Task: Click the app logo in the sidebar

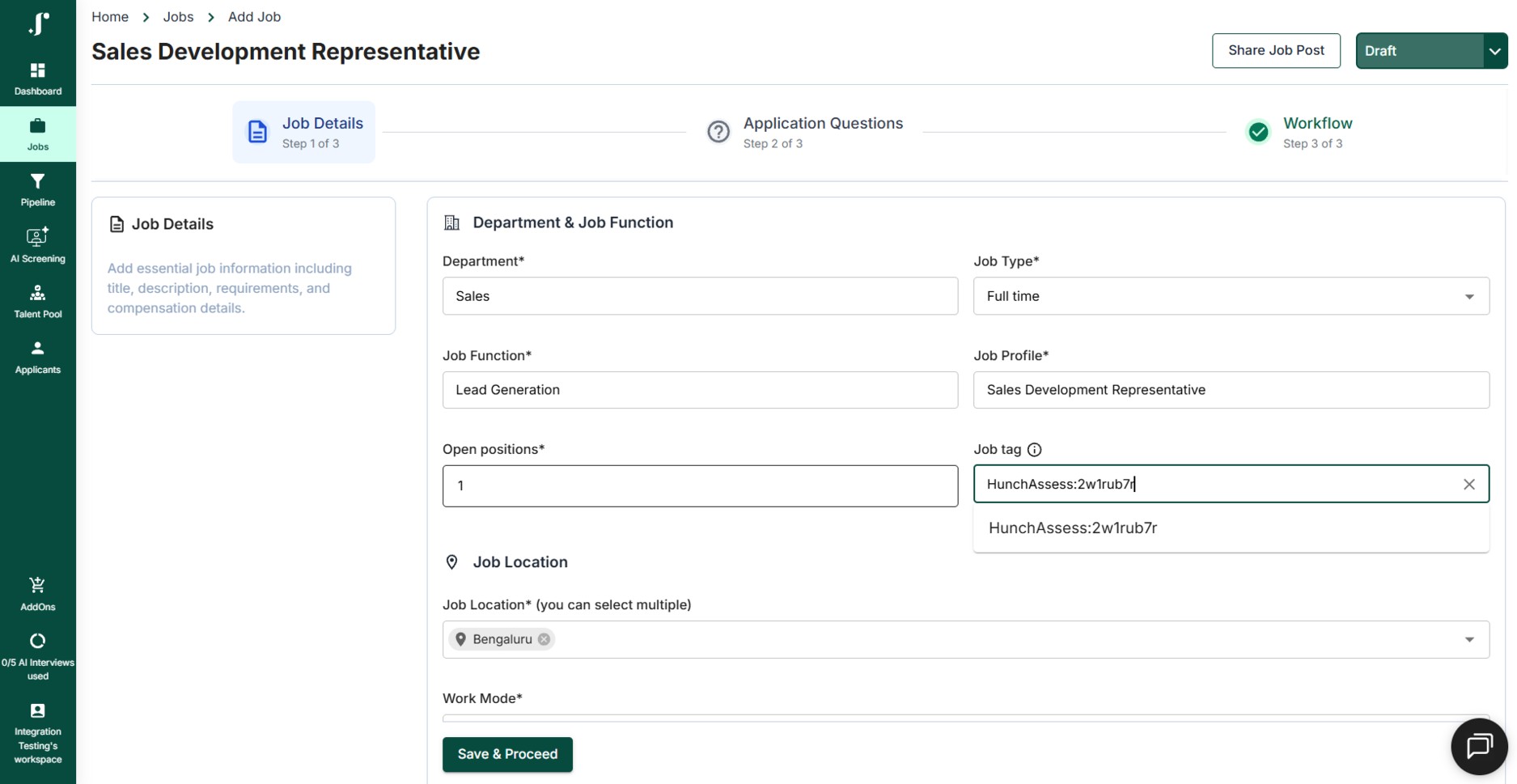Action: [38, 23]
